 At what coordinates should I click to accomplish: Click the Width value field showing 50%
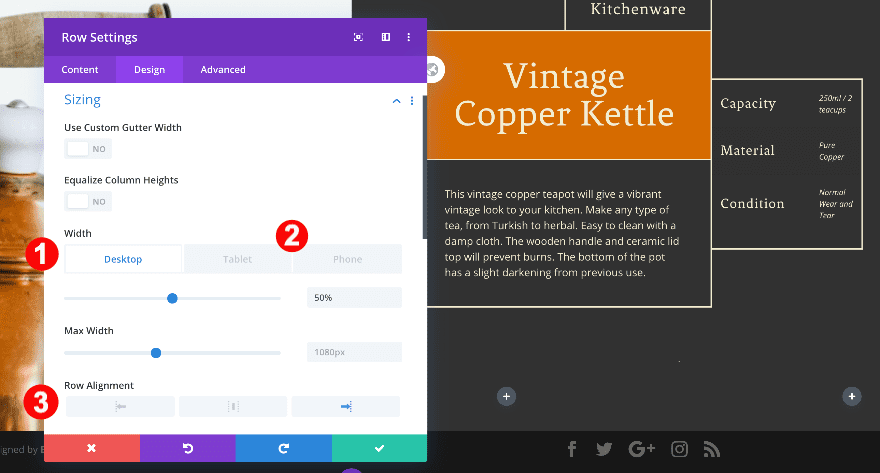[x=354, y=297]
